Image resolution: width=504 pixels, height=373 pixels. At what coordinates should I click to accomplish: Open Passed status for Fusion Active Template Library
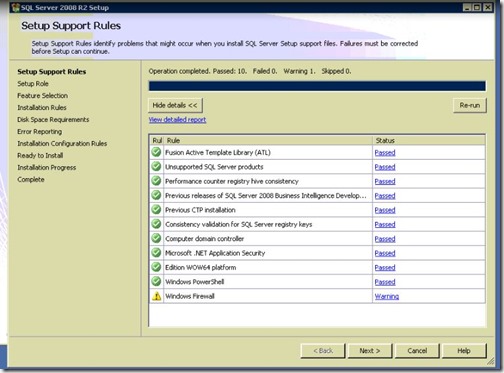point(385,153)
